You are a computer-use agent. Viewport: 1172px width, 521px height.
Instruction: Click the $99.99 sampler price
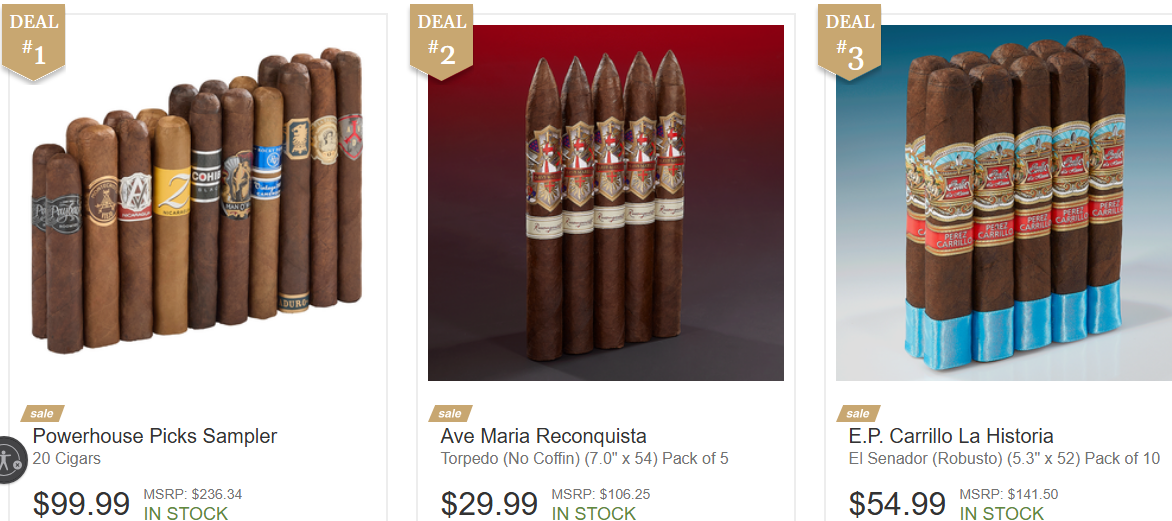(x=81, y=504)
